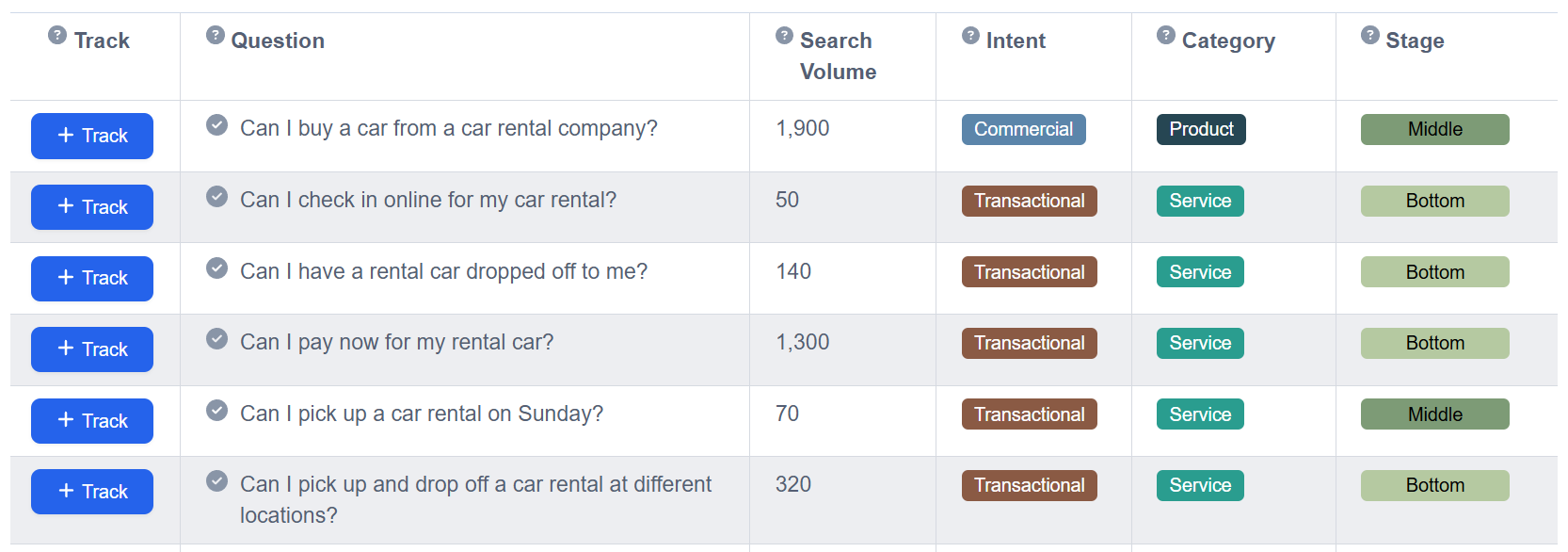This screenshot has height=552, width=1568.
Task: Click help icon beside Stage column header
Action: (1370, 36)
